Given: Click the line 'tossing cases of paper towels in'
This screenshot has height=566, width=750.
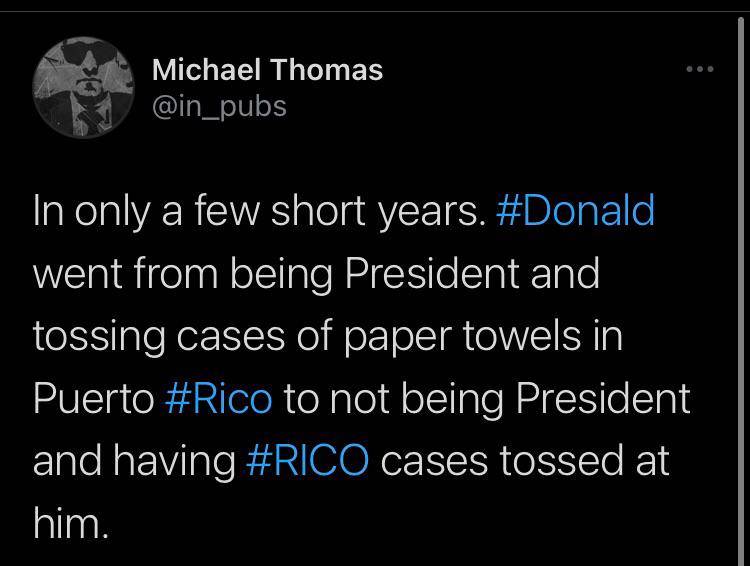Looking at the screenshot, I should (327, 336).
